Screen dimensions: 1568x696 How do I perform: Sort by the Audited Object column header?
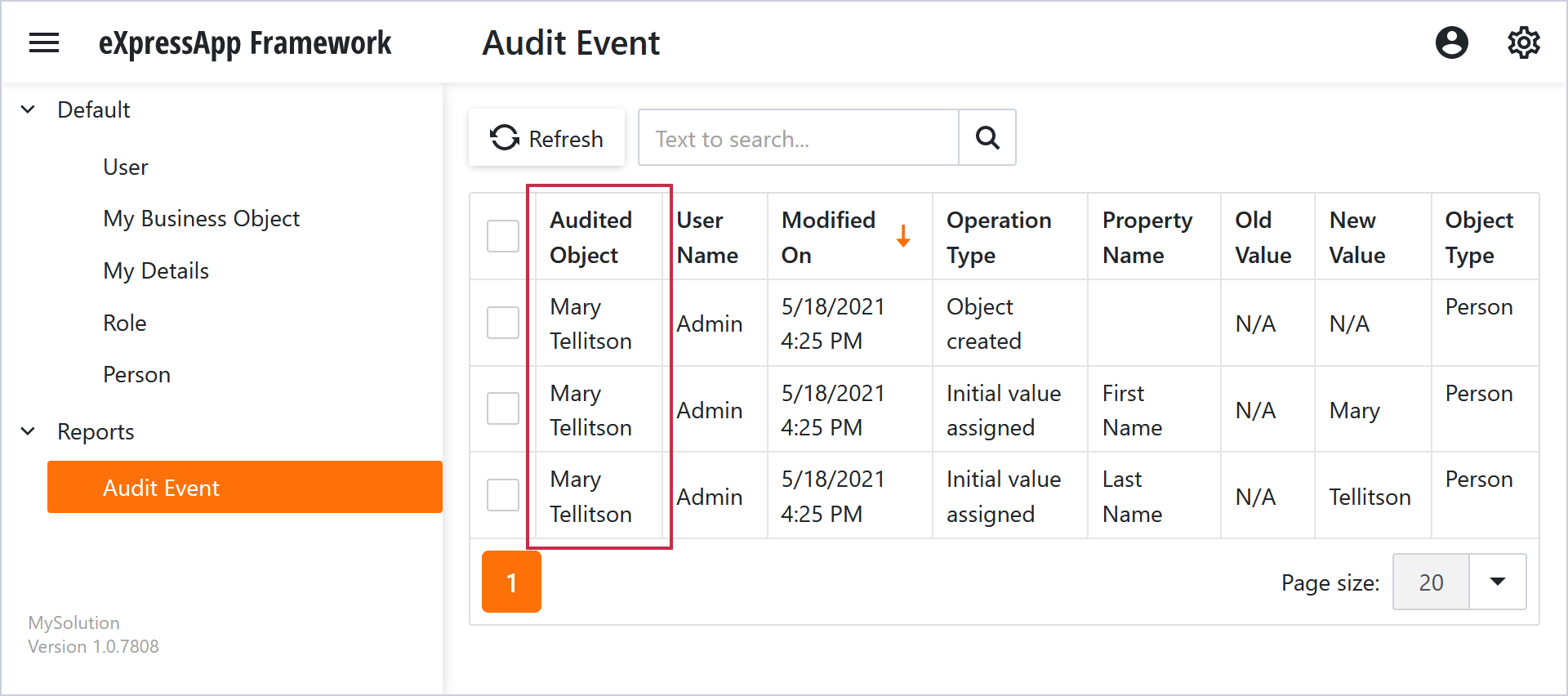tap(591, 237)
